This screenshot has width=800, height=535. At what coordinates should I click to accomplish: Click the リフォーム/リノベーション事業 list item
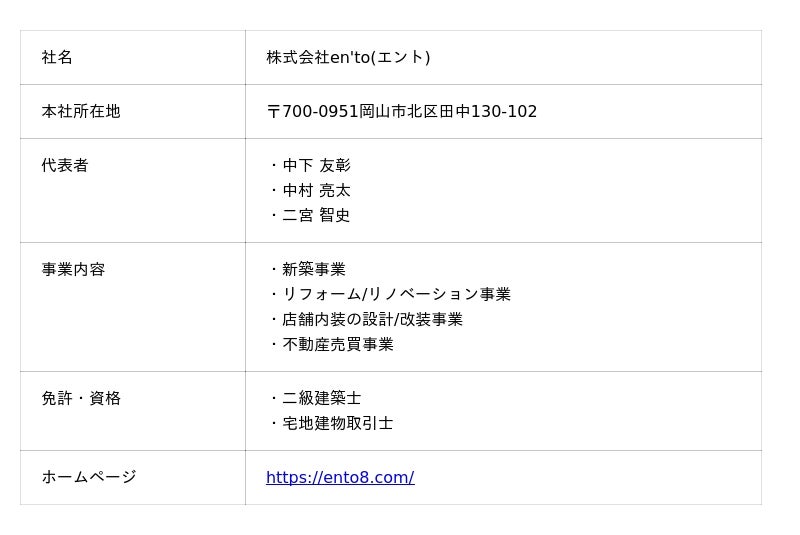pyautogui.click(x=396, y=295)
